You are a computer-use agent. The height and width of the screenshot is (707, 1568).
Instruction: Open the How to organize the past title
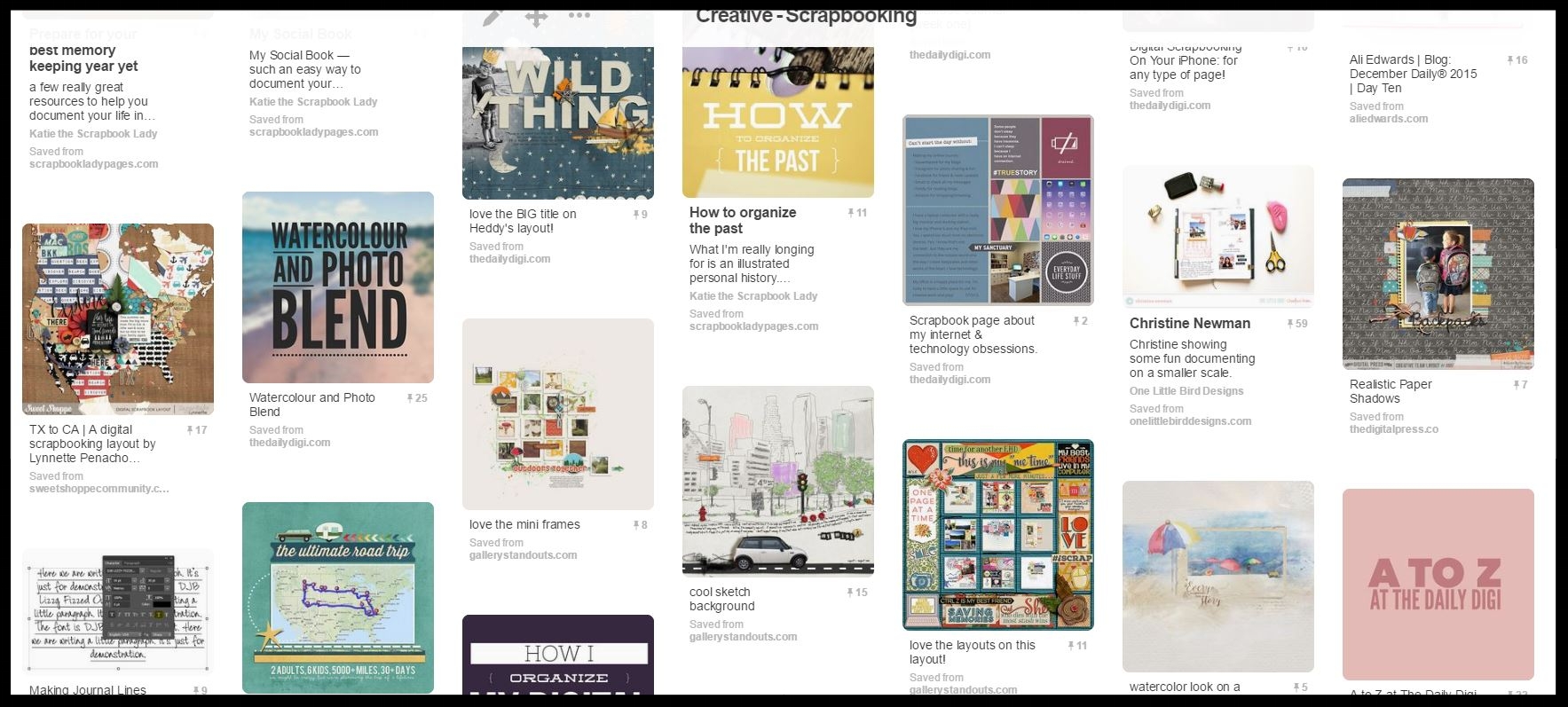743,221
